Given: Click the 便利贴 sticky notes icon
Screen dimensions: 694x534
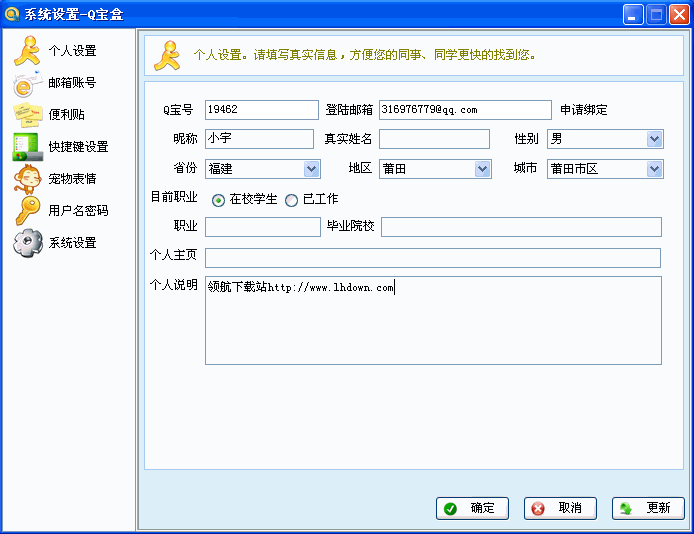Looking at the screenshot, I should [x=27, y=115].
